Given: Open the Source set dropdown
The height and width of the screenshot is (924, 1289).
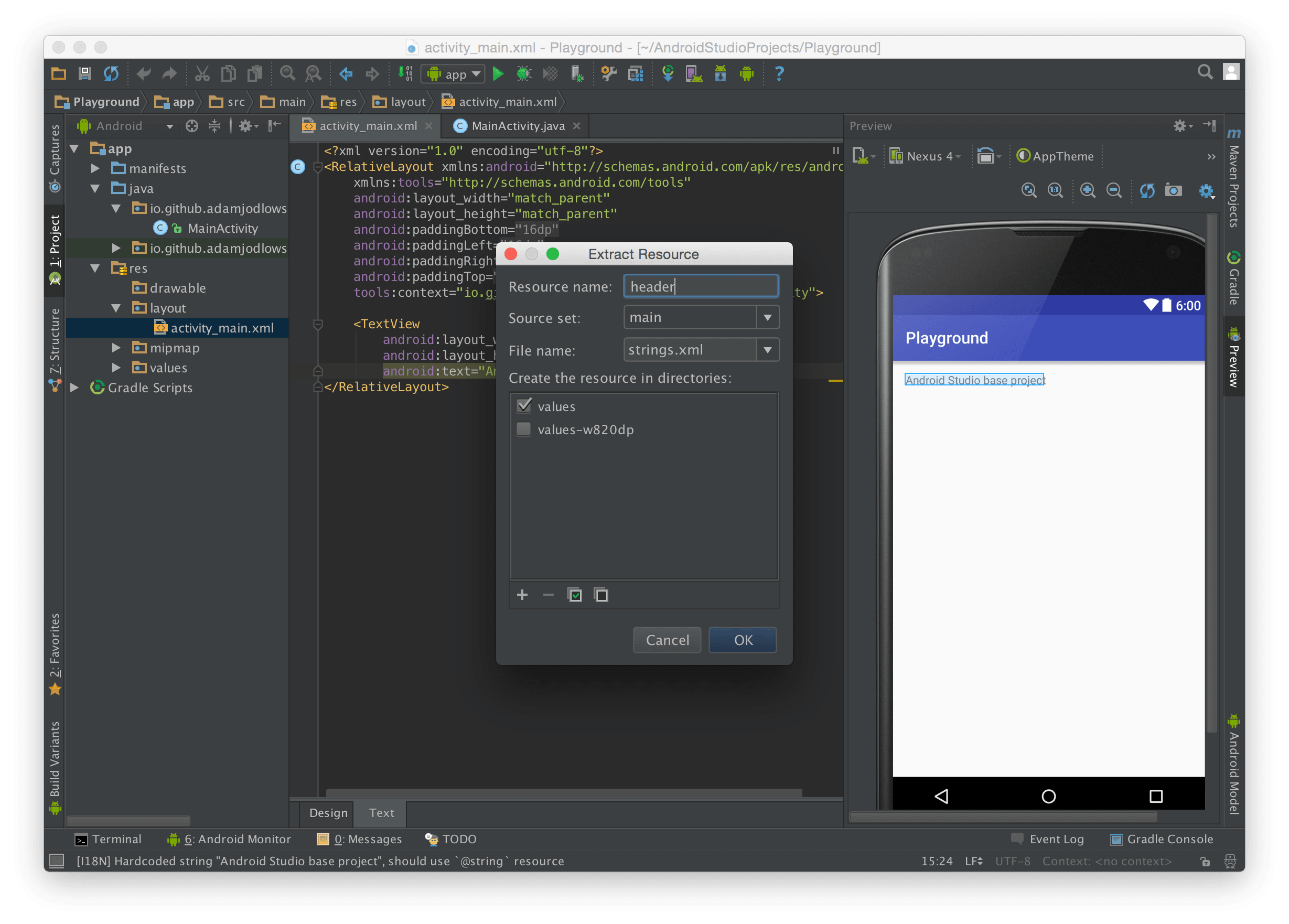Looking at the screenshot, I should click(767, 318).
